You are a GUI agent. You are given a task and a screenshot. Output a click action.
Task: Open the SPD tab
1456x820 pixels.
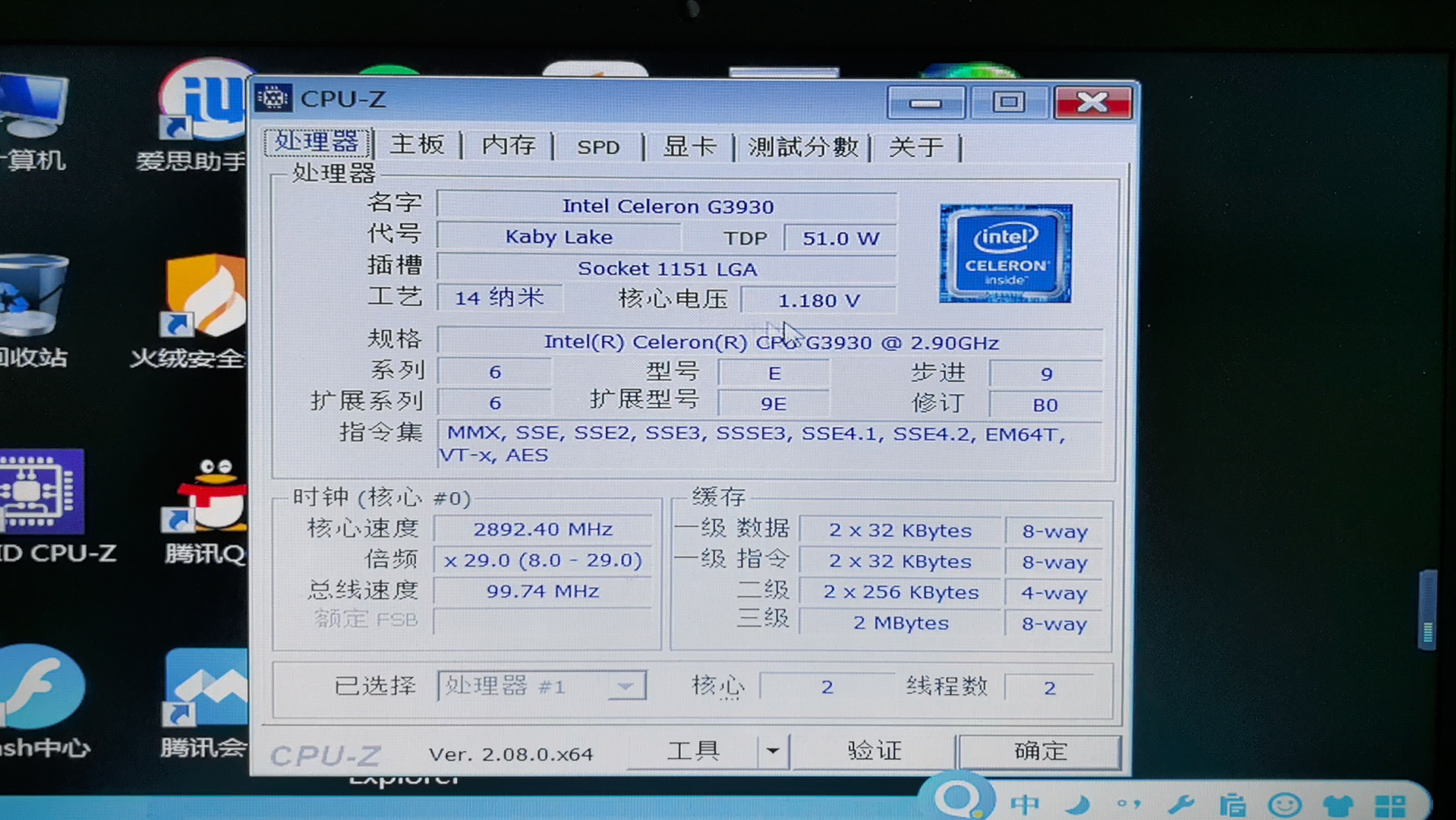(598, 147)
